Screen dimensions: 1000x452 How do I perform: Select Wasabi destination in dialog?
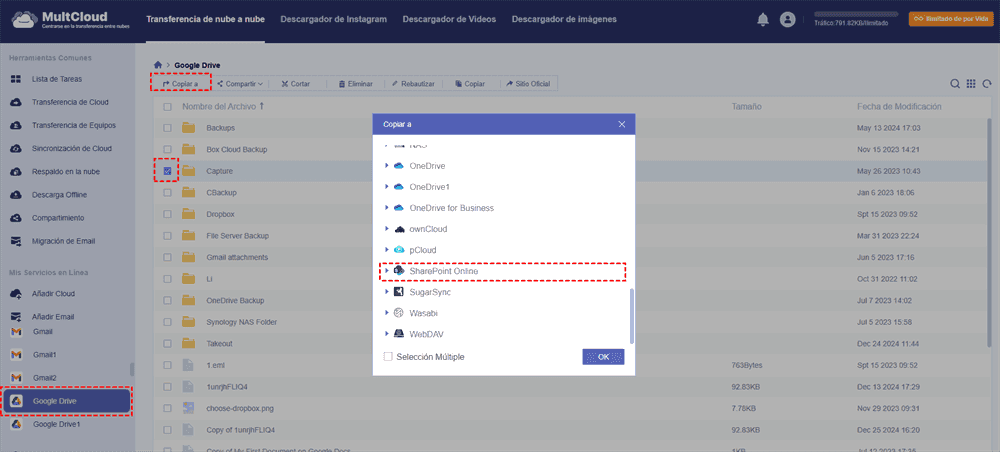pos(423,313)
